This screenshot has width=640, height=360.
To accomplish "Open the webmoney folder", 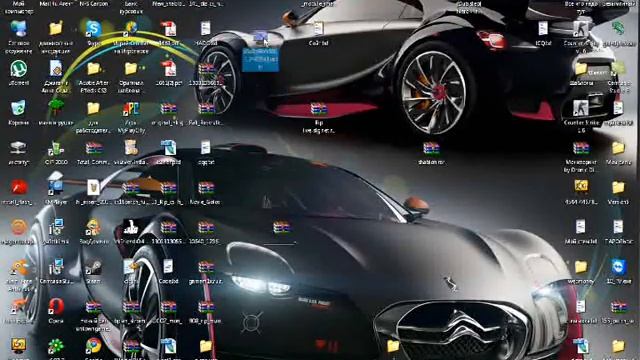I will click(581, 267).
